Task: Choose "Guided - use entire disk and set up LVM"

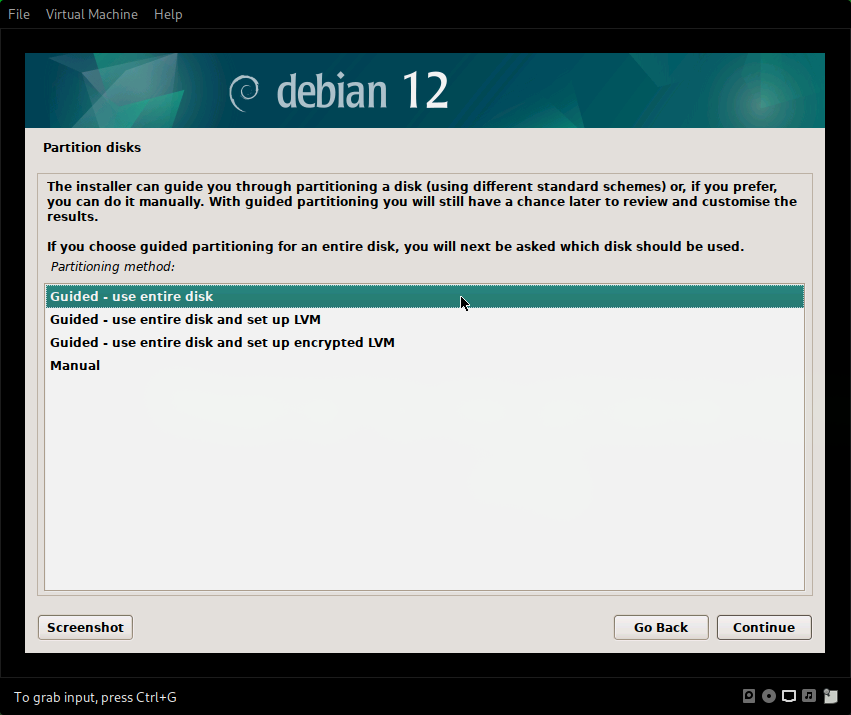Action: [x=185, y=320]
